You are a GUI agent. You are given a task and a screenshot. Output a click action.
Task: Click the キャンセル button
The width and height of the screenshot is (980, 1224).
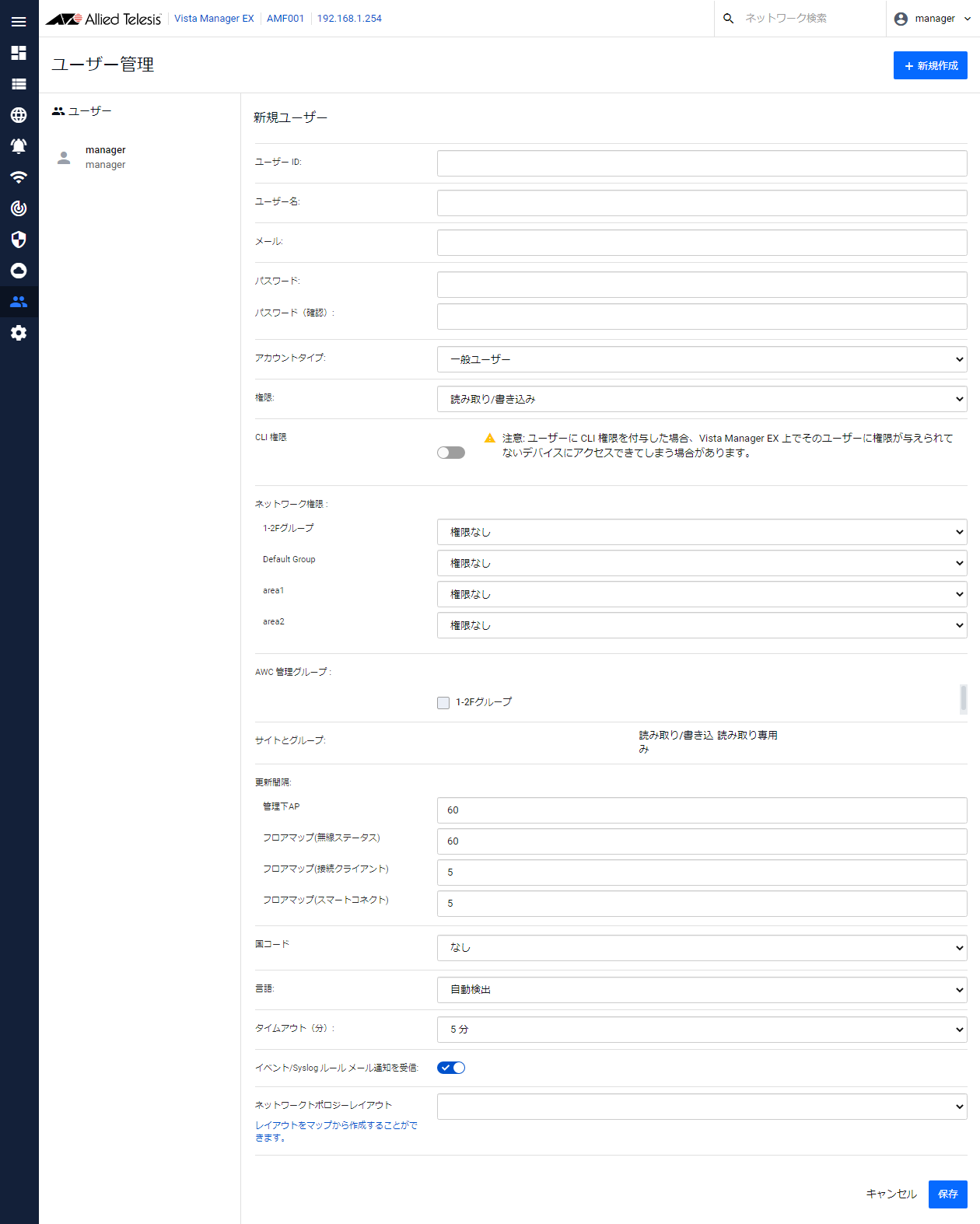click(x=891, y=1194)
